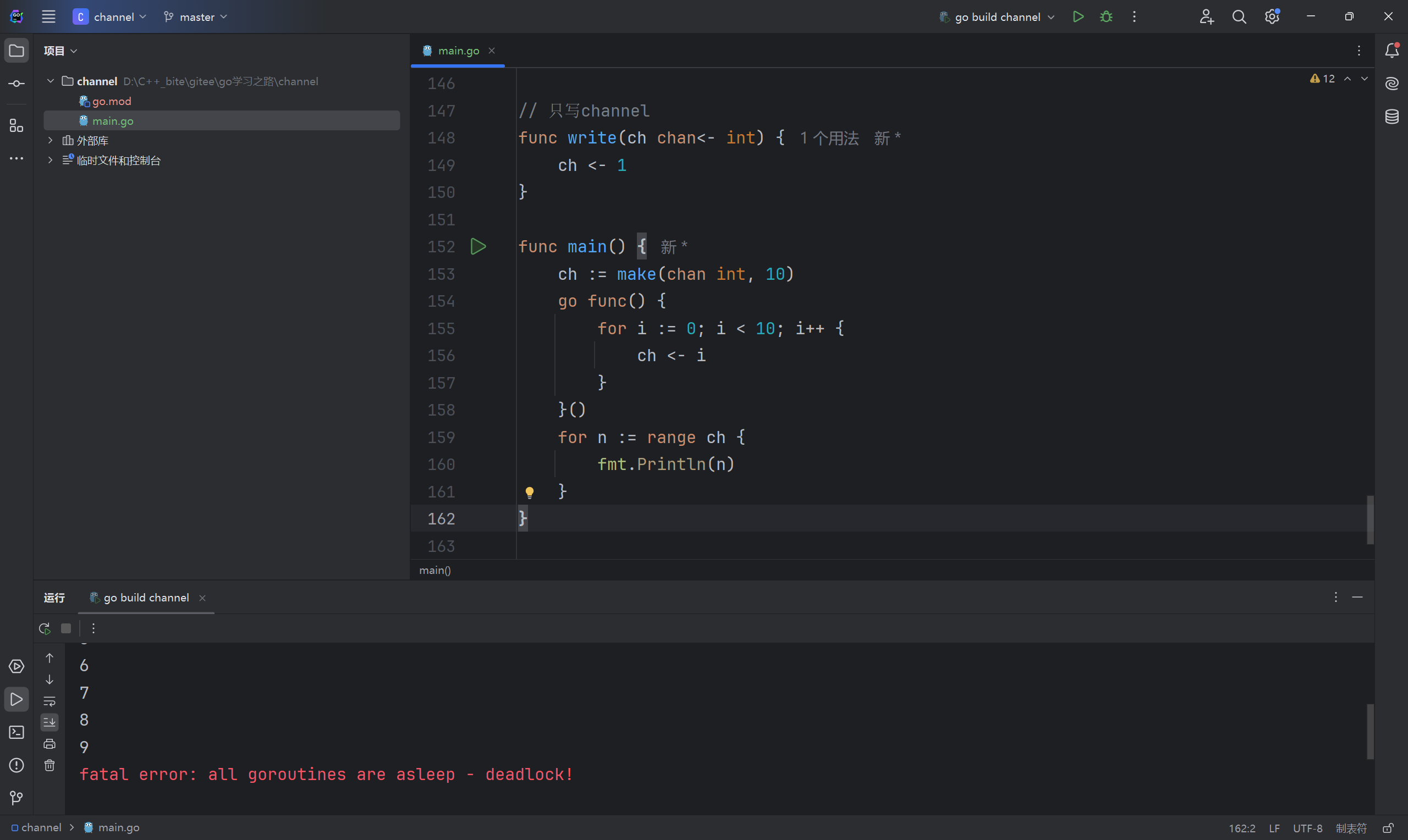Toggle soft-wrap in console
This screenshot has height=840, width=1408.
(x=50, y=701)
